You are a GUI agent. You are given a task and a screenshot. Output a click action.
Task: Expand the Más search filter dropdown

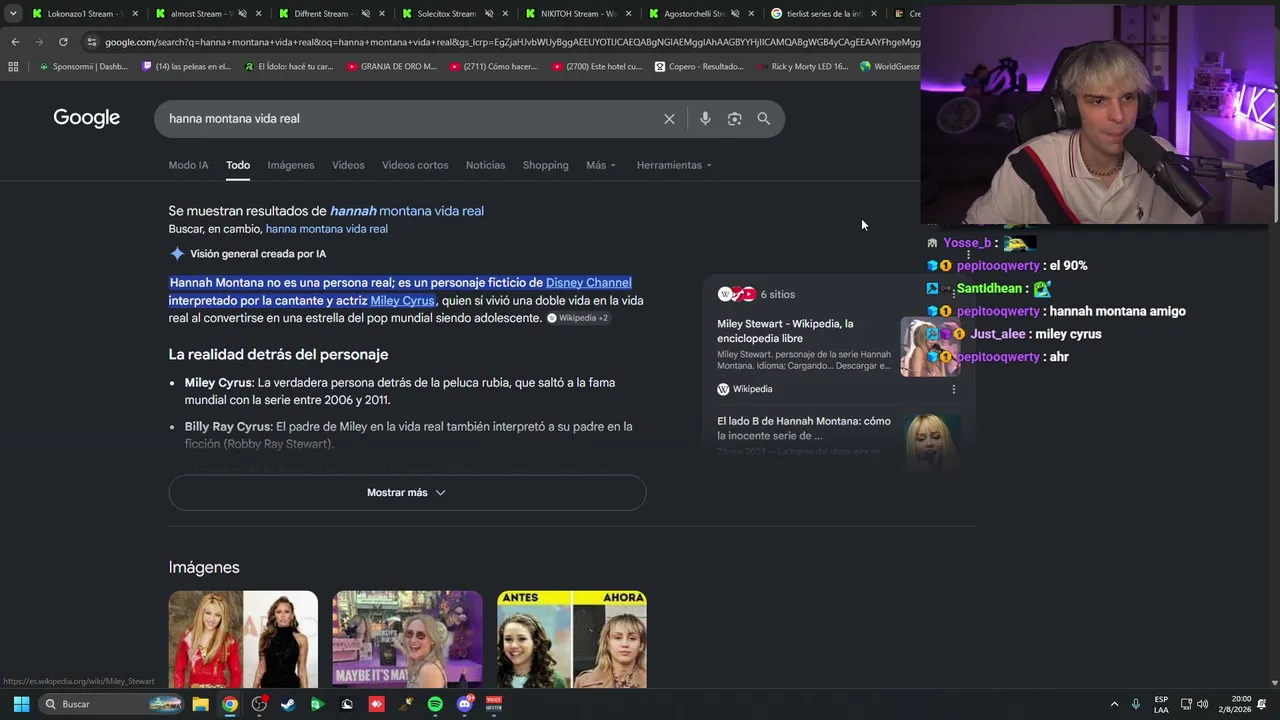click(x=601, y=165)
